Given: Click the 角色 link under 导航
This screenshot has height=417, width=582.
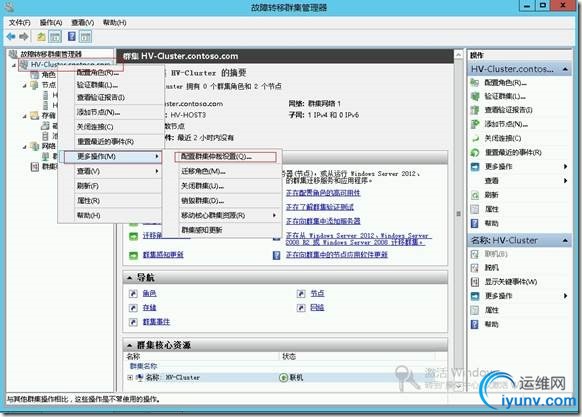Looking at the screenshot, I should [x=149, y=293].
